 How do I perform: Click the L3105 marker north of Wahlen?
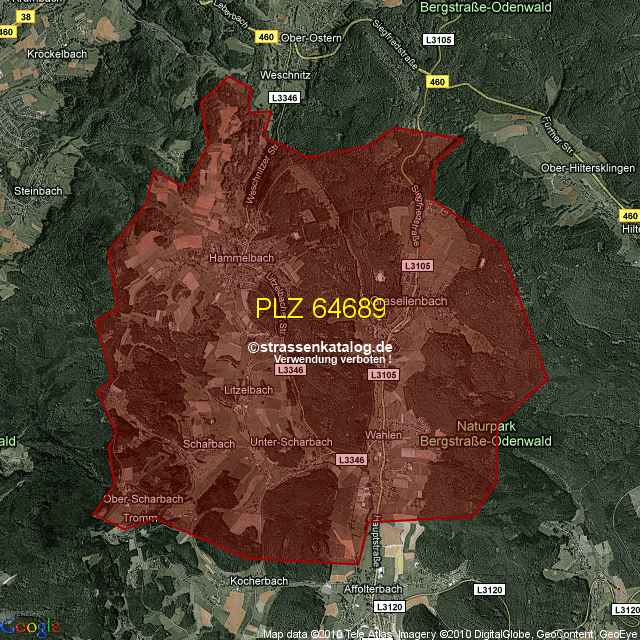click(383, 374)
